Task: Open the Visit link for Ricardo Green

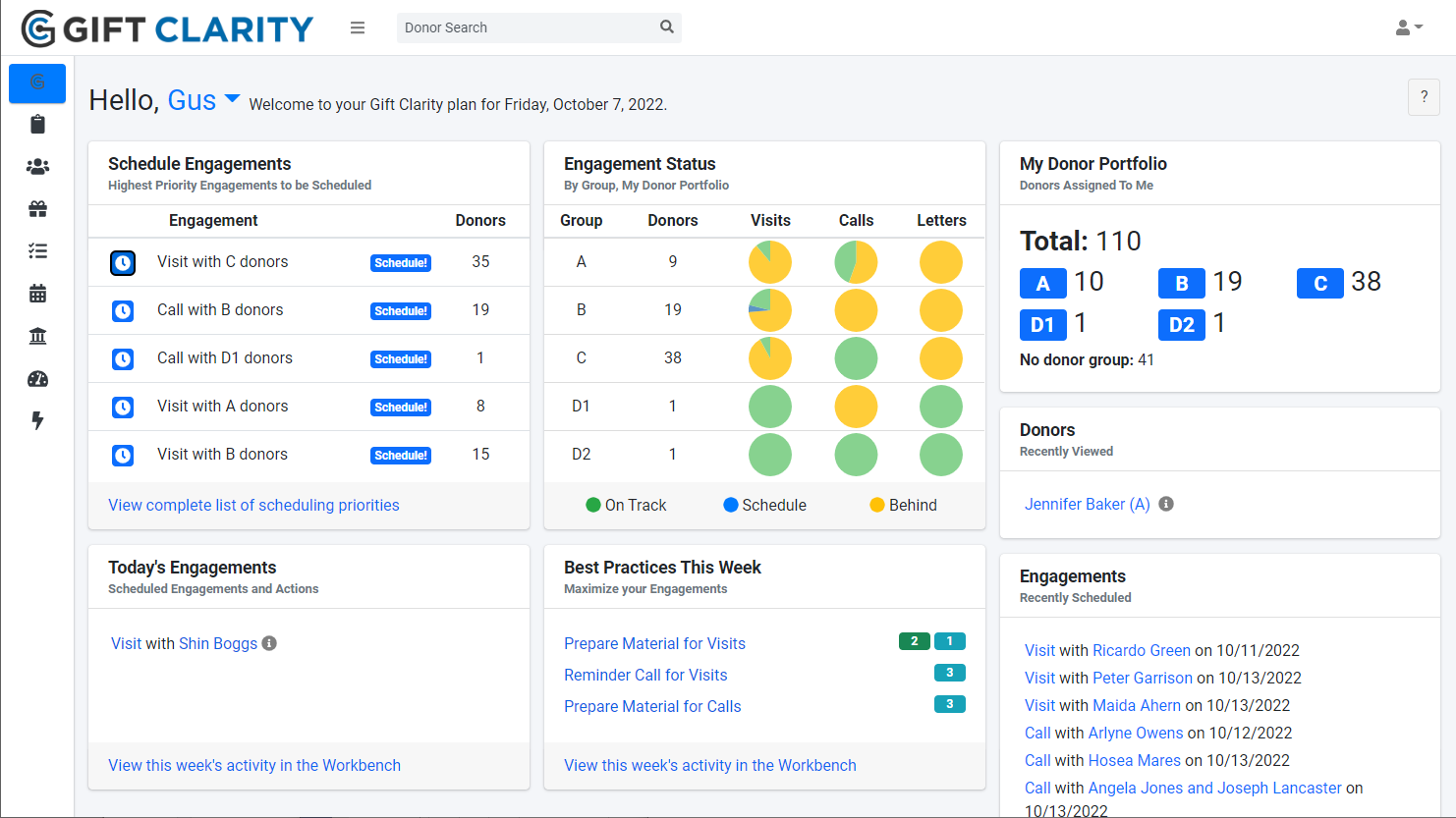Action: pyautogui.click(x=1039, y=650)
